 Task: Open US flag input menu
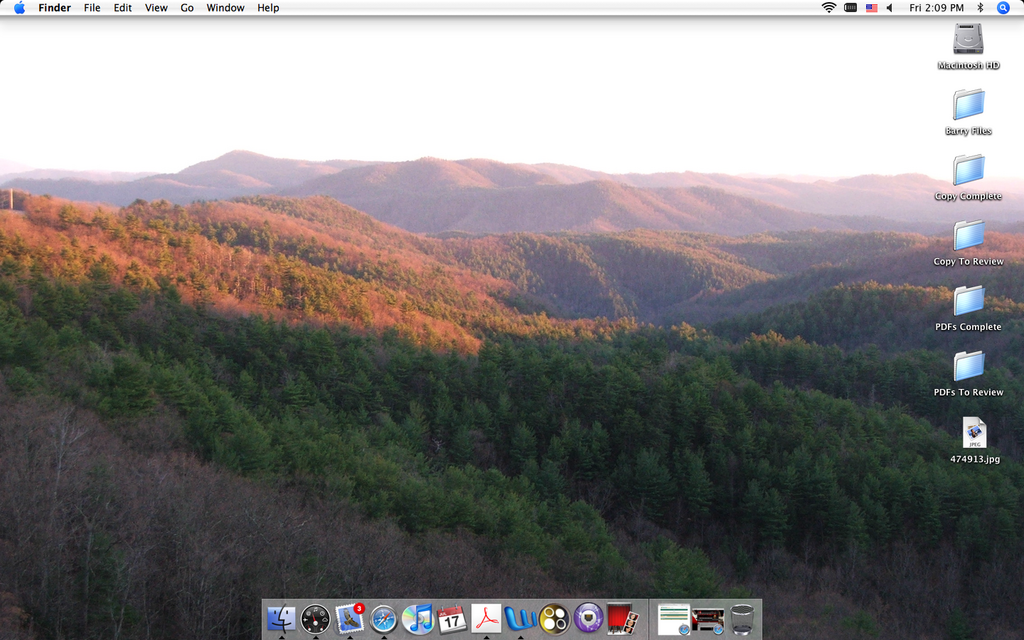[x=871, y=8]
